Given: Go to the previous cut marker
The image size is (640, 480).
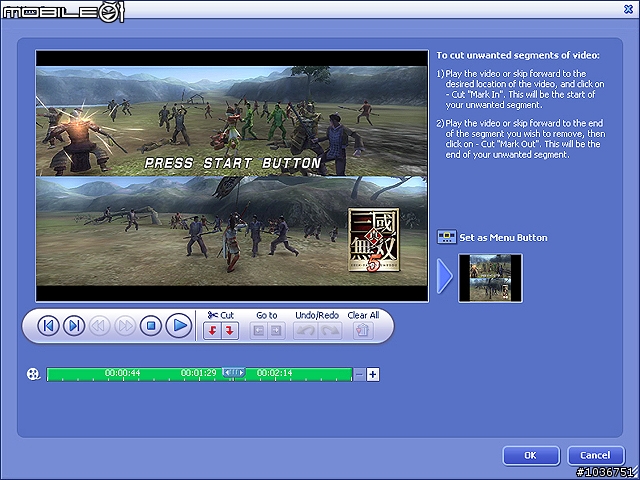Looking at the screenshot, I should pos(259,331).
